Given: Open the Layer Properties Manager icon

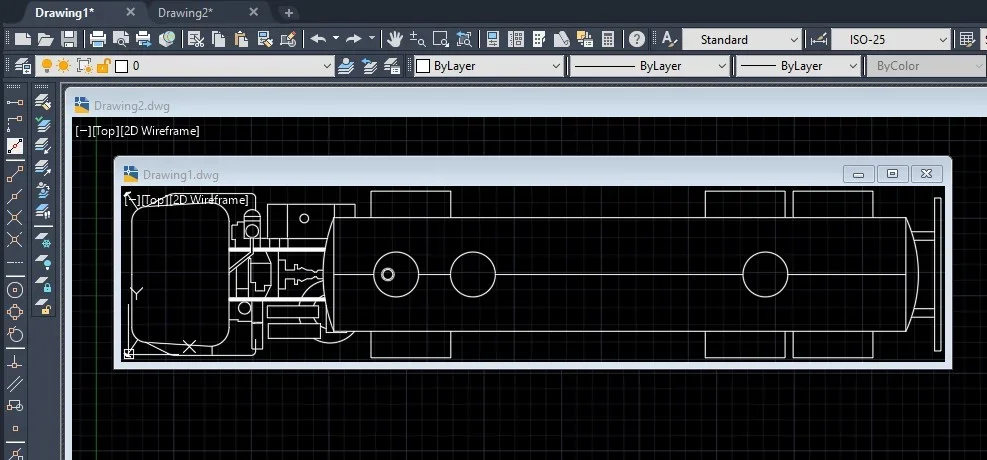Looking at the screenshot, I should point(23,65).
